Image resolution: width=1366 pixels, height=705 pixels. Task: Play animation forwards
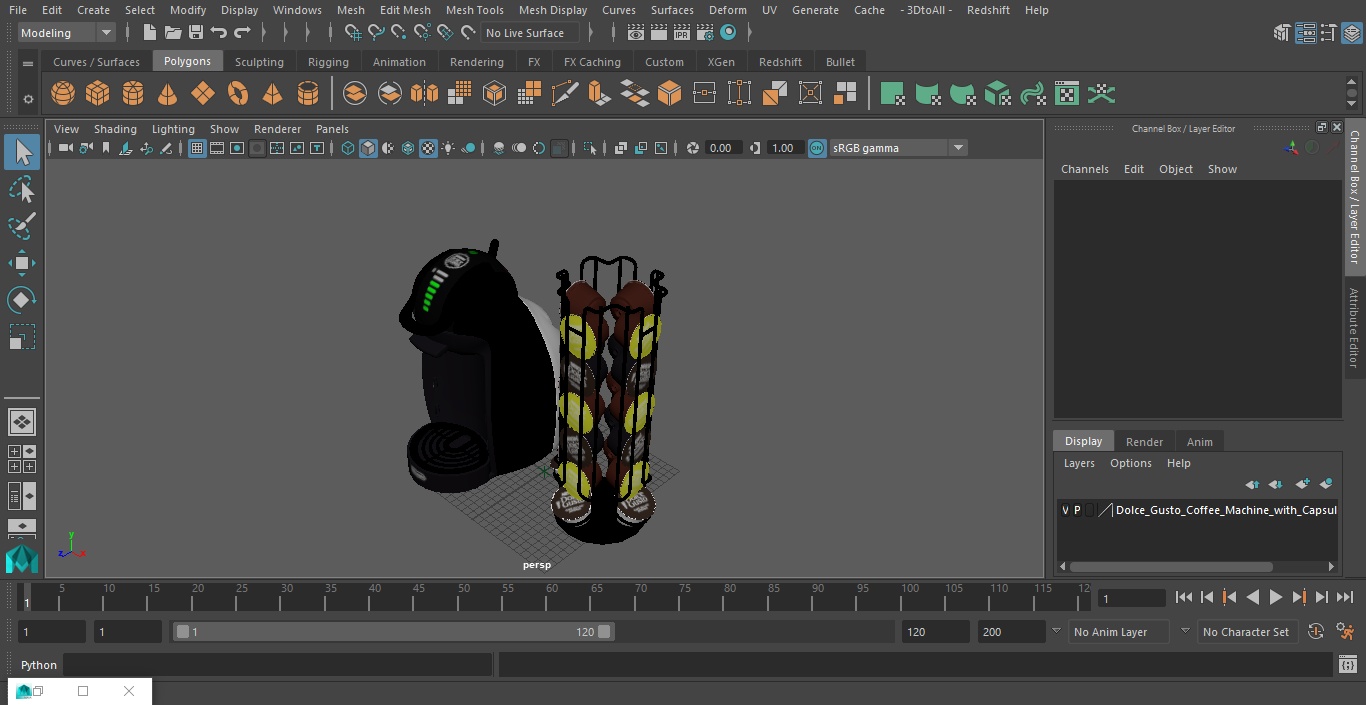(x=1276, y=597)
